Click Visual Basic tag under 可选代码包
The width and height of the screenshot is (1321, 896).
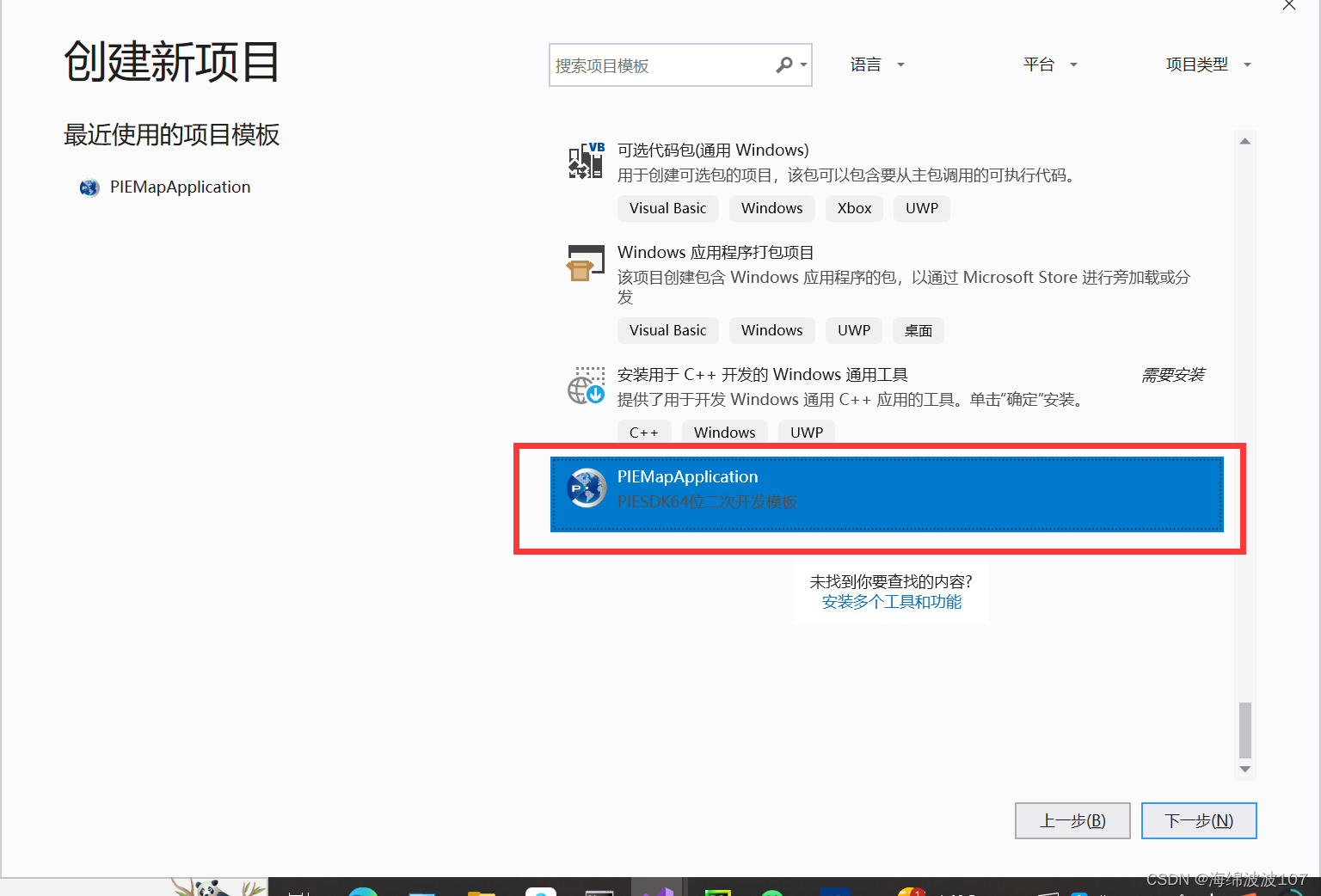pos(667,208)
